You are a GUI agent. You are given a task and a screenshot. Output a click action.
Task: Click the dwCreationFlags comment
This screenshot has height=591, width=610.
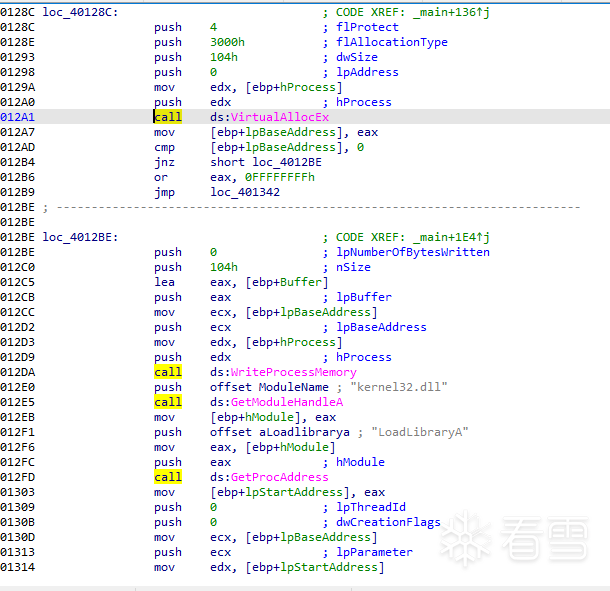tap(388, 522)
